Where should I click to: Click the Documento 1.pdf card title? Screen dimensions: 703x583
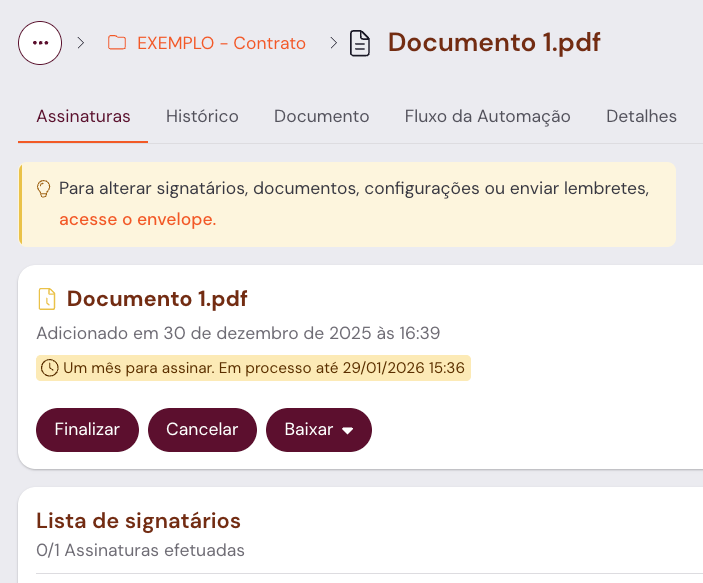(157, 298)
